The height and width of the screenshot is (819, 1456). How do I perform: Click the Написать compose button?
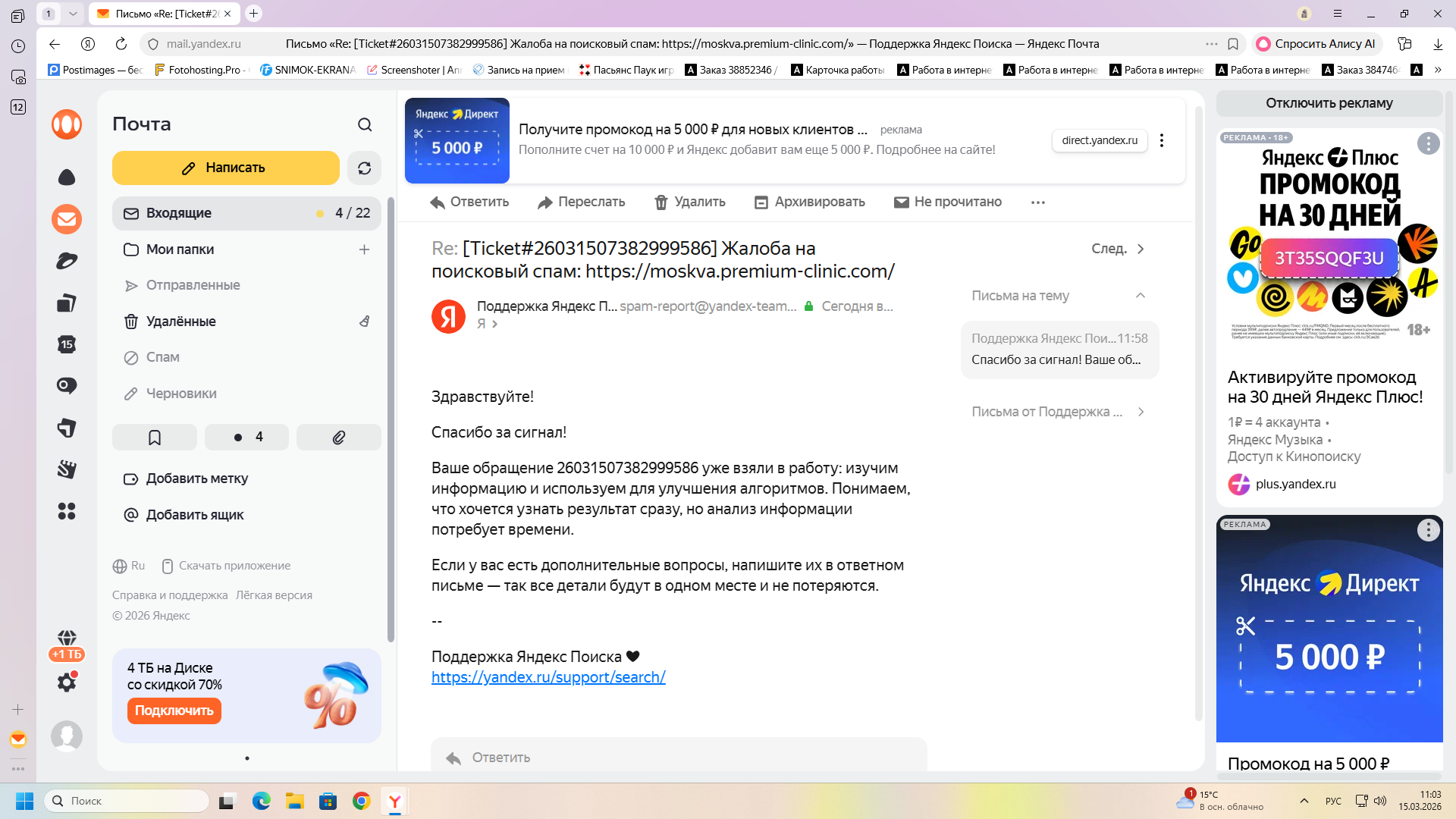[225, 168]
